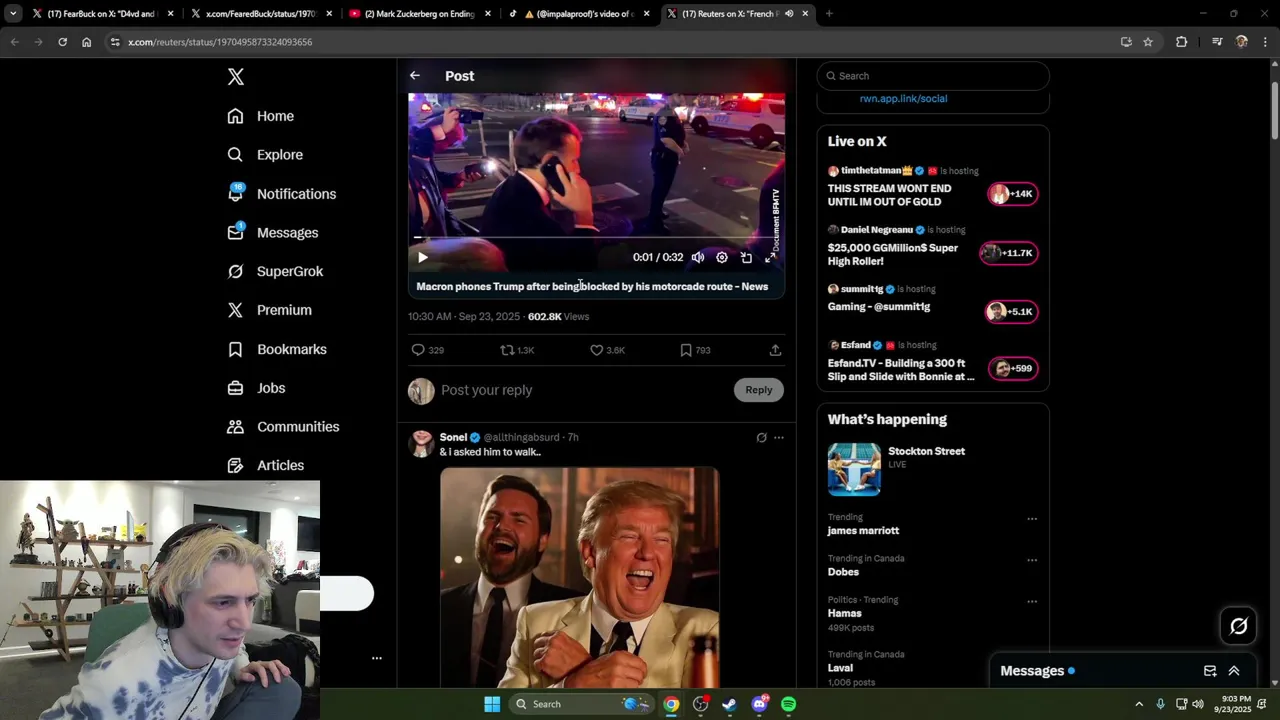Expand the video to fullscreen
This screenshot has height=720, width=1280.
pyautogui.click(x=771, y=258)
